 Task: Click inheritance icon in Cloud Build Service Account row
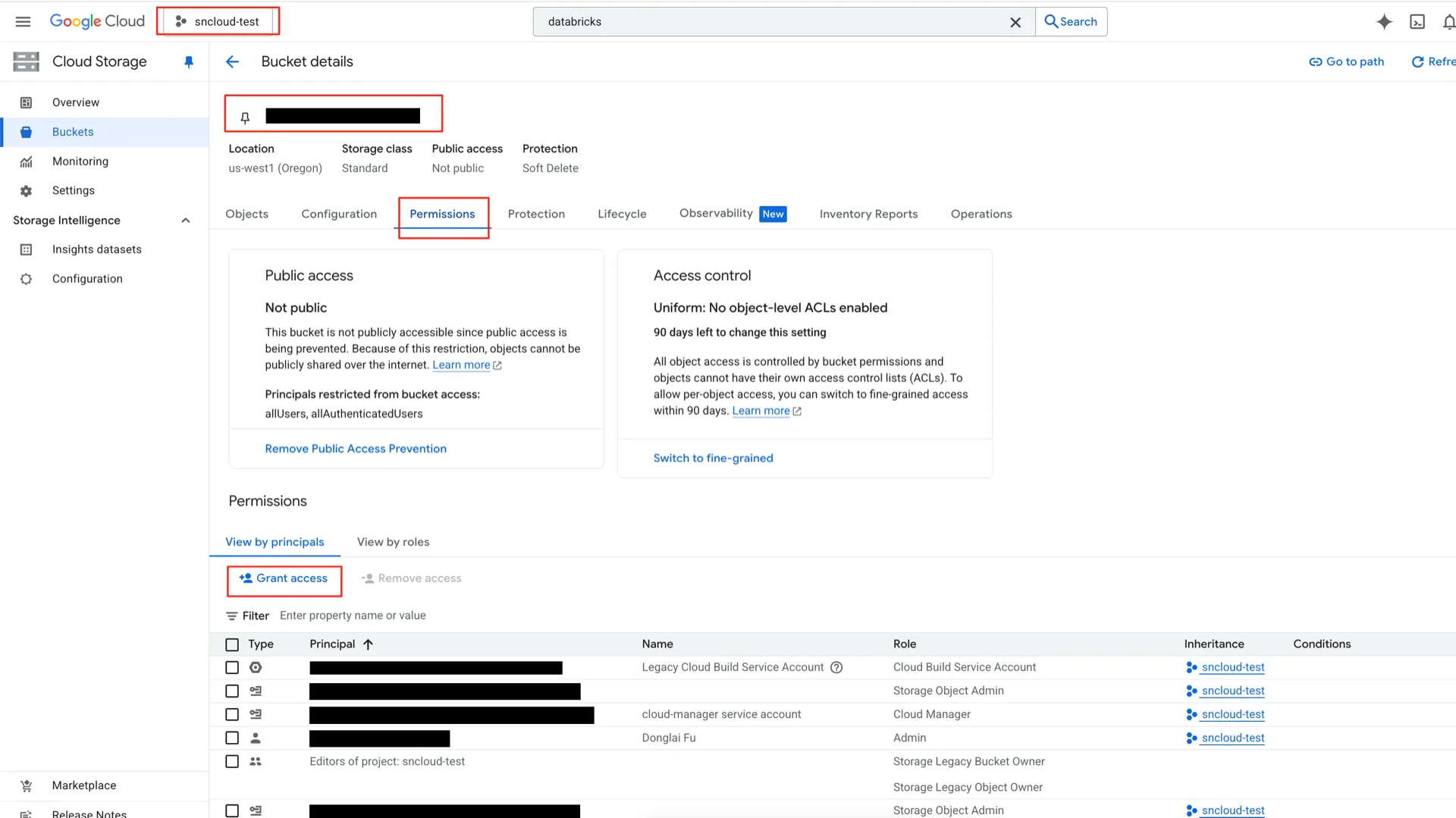pos(1191,667)
